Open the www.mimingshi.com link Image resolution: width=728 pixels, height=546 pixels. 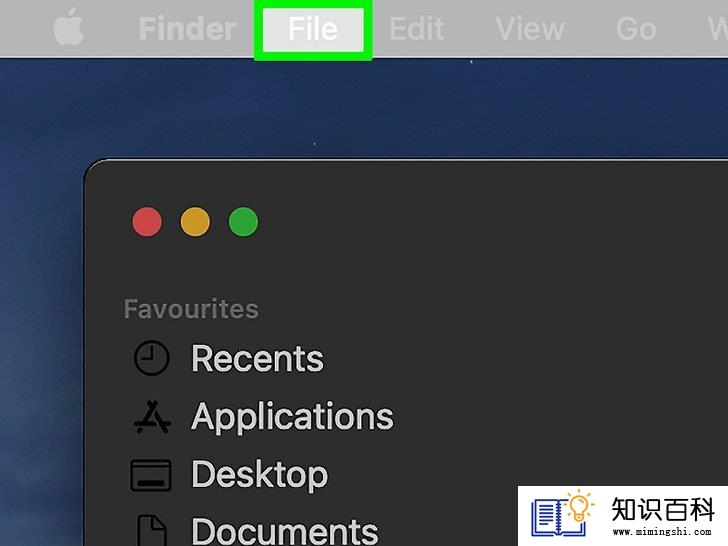pos(662,532)
